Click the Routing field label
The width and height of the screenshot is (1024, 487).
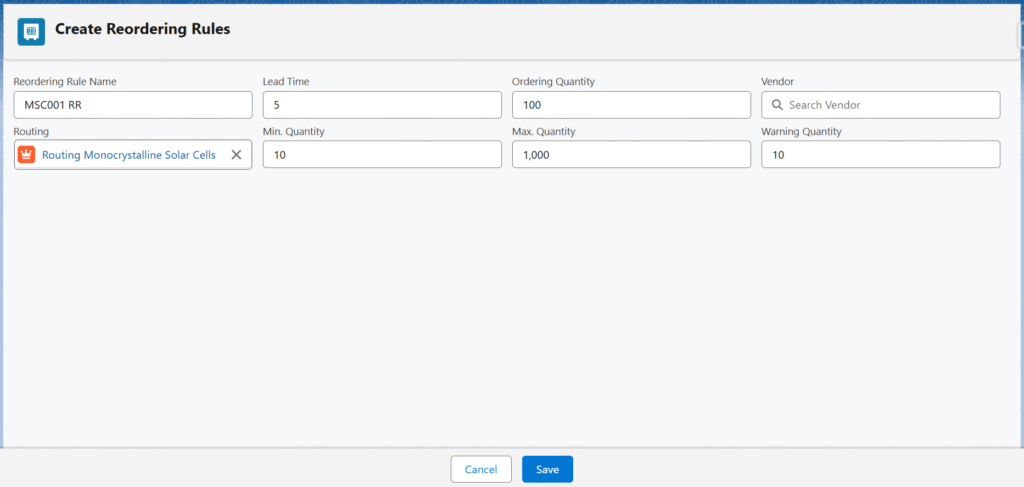tap(31, 131)
